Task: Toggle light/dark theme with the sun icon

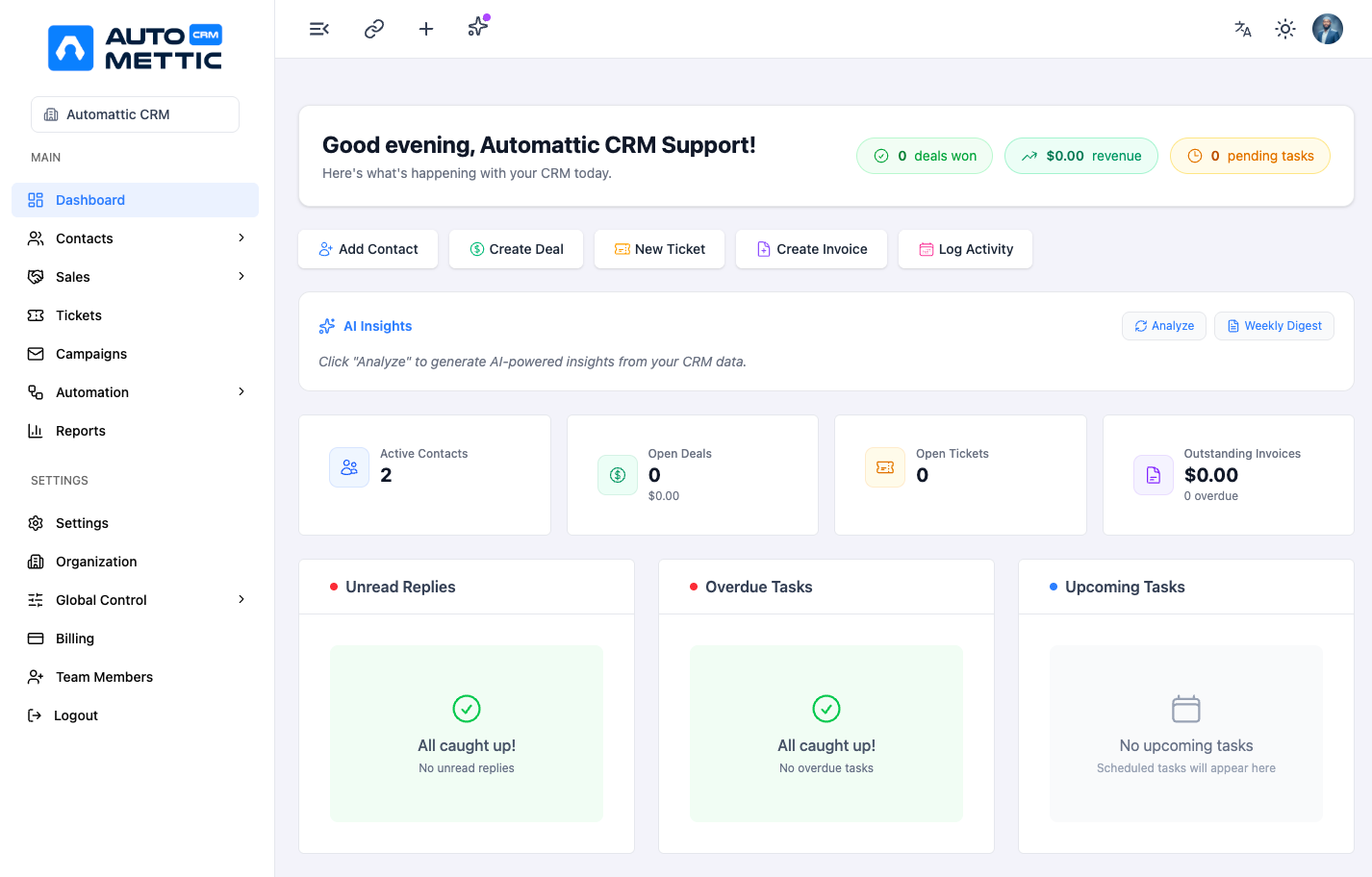Action: coord(1284,28)
